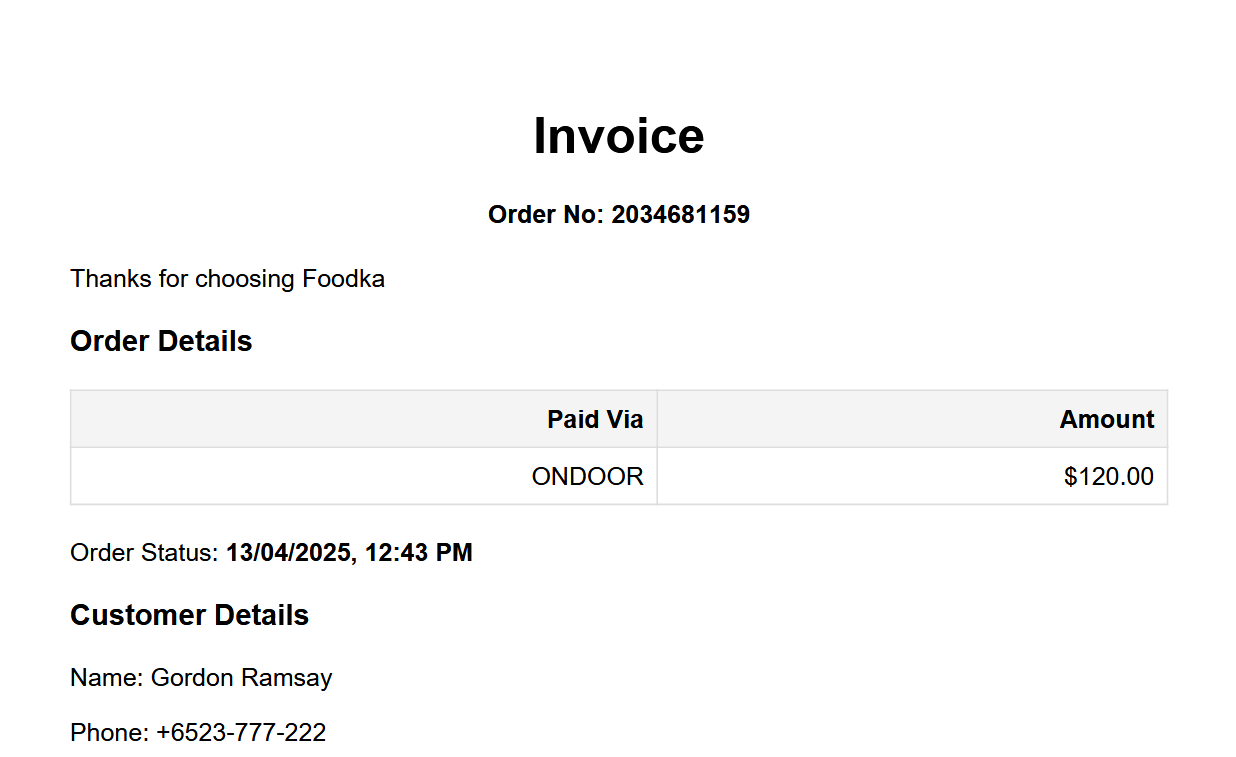Click the word Foodka
Screen dimensions: 1236x757
[343, 279]
